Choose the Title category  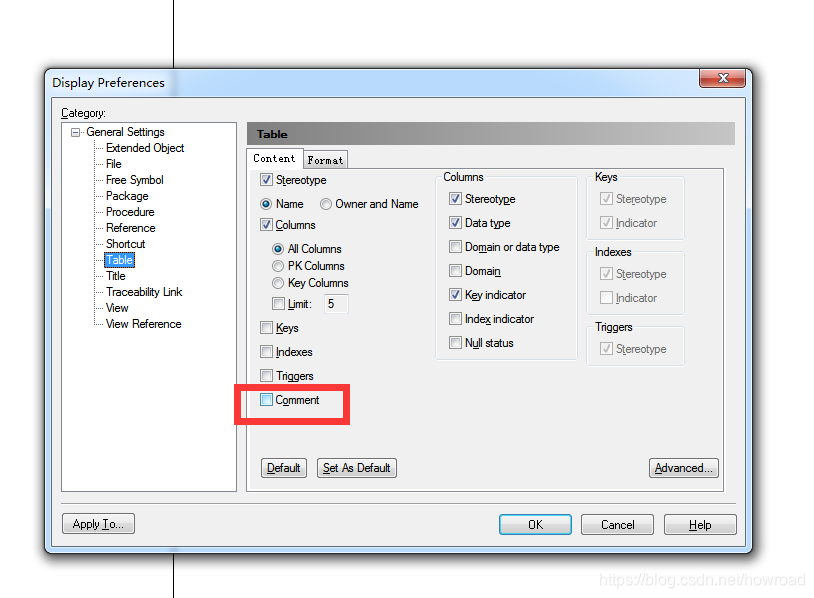point(116,276)
